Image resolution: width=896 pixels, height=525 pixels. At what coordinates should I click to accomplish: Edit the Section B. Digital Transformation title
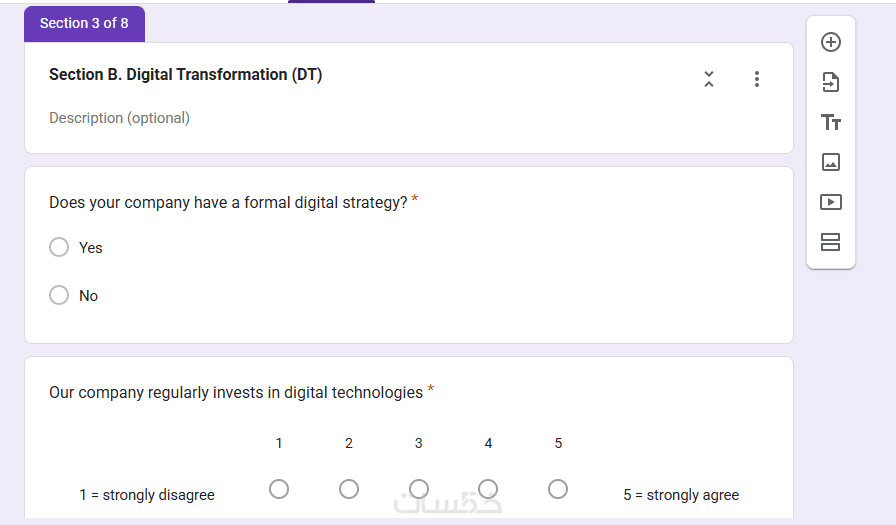[185, 75]
